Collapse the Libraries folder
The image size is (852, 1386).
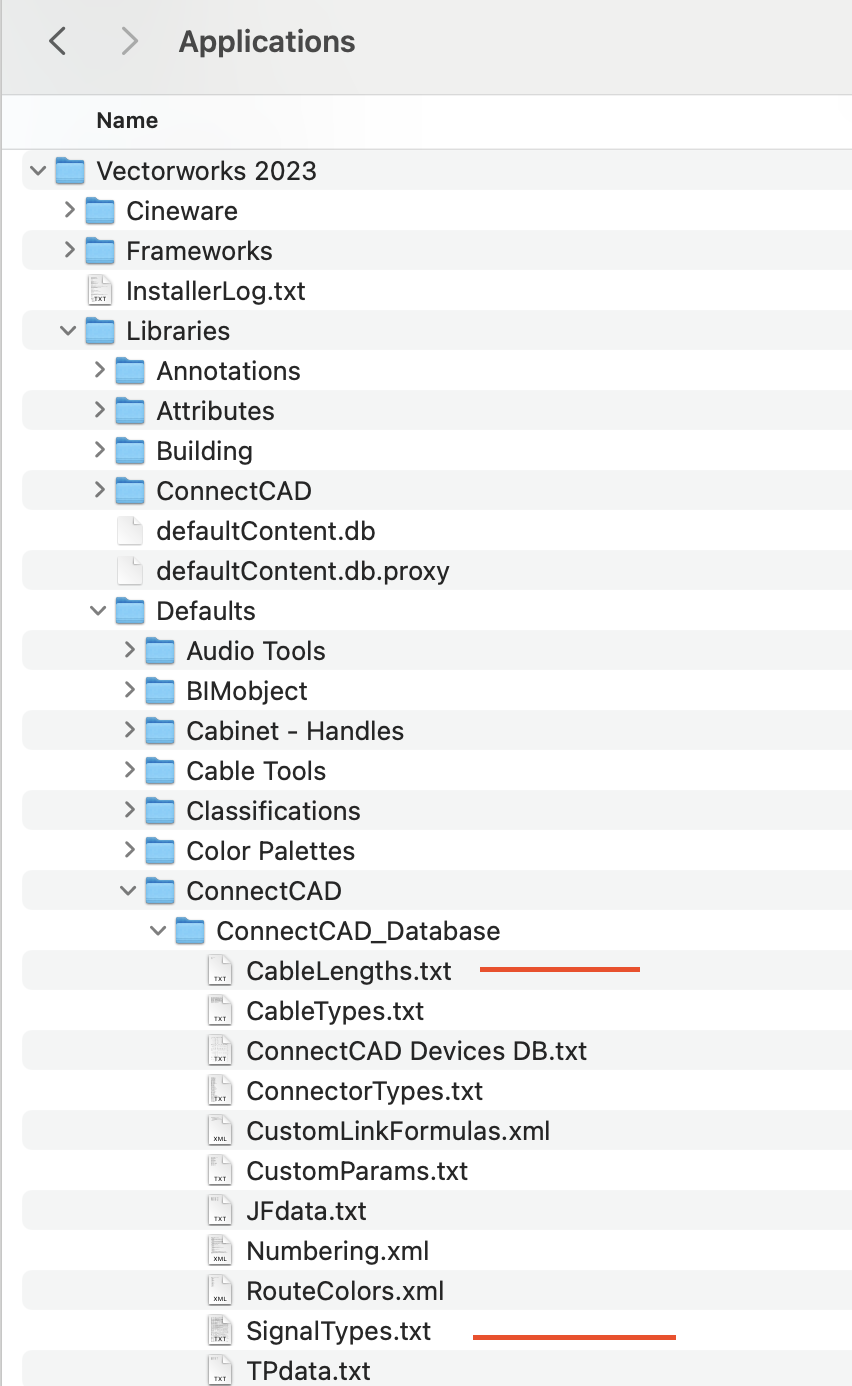pos(68,330)
